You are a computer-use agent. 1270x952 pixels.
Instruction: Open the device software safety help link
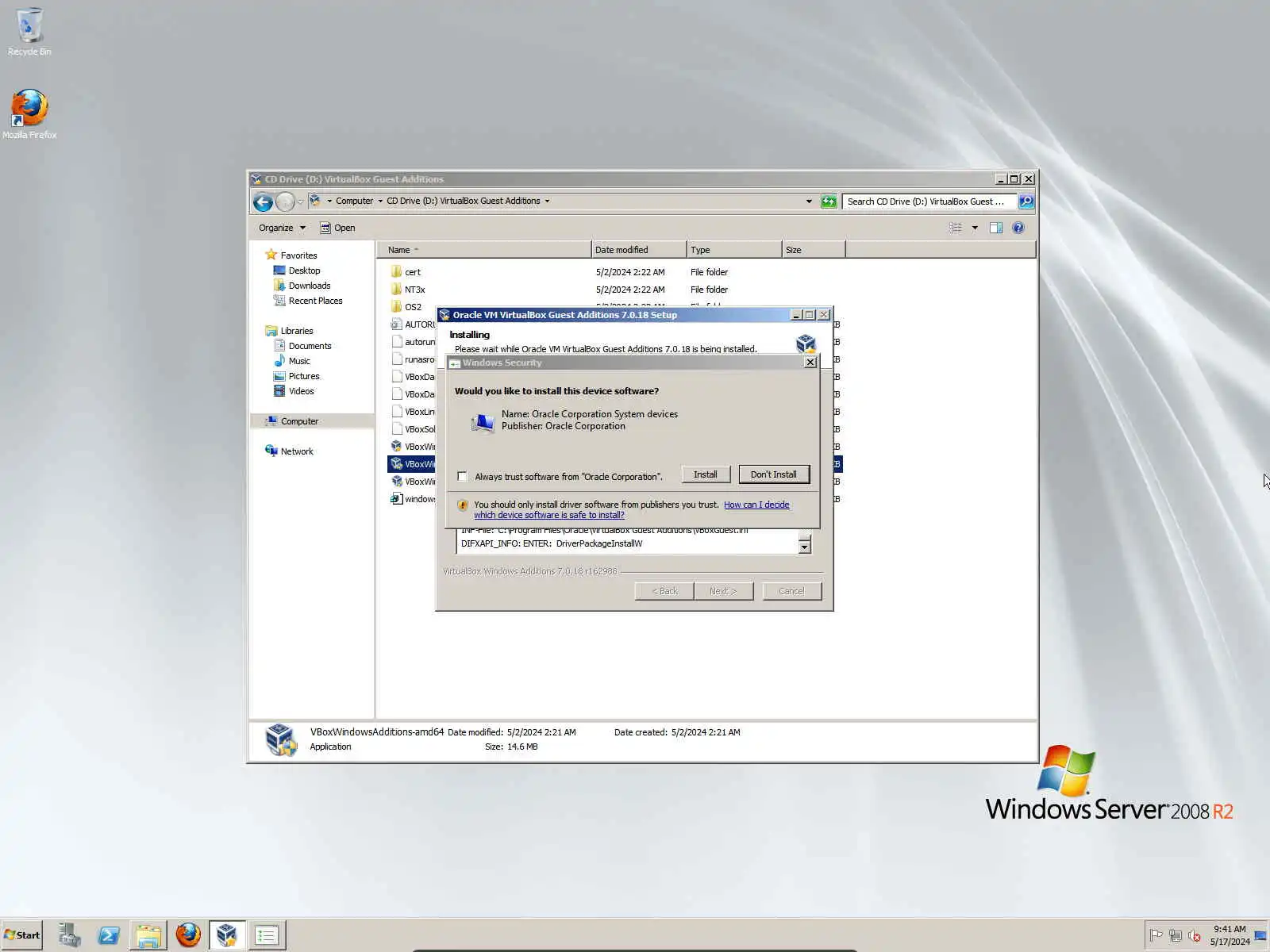coord(632,509)
